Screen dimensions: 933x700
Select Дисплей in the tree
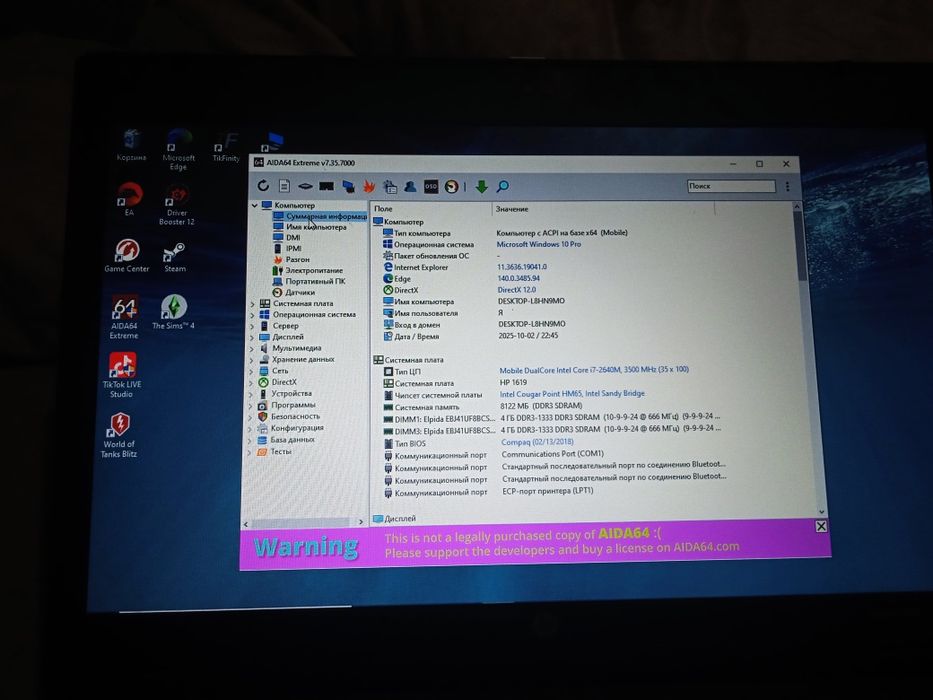point(282,337)
